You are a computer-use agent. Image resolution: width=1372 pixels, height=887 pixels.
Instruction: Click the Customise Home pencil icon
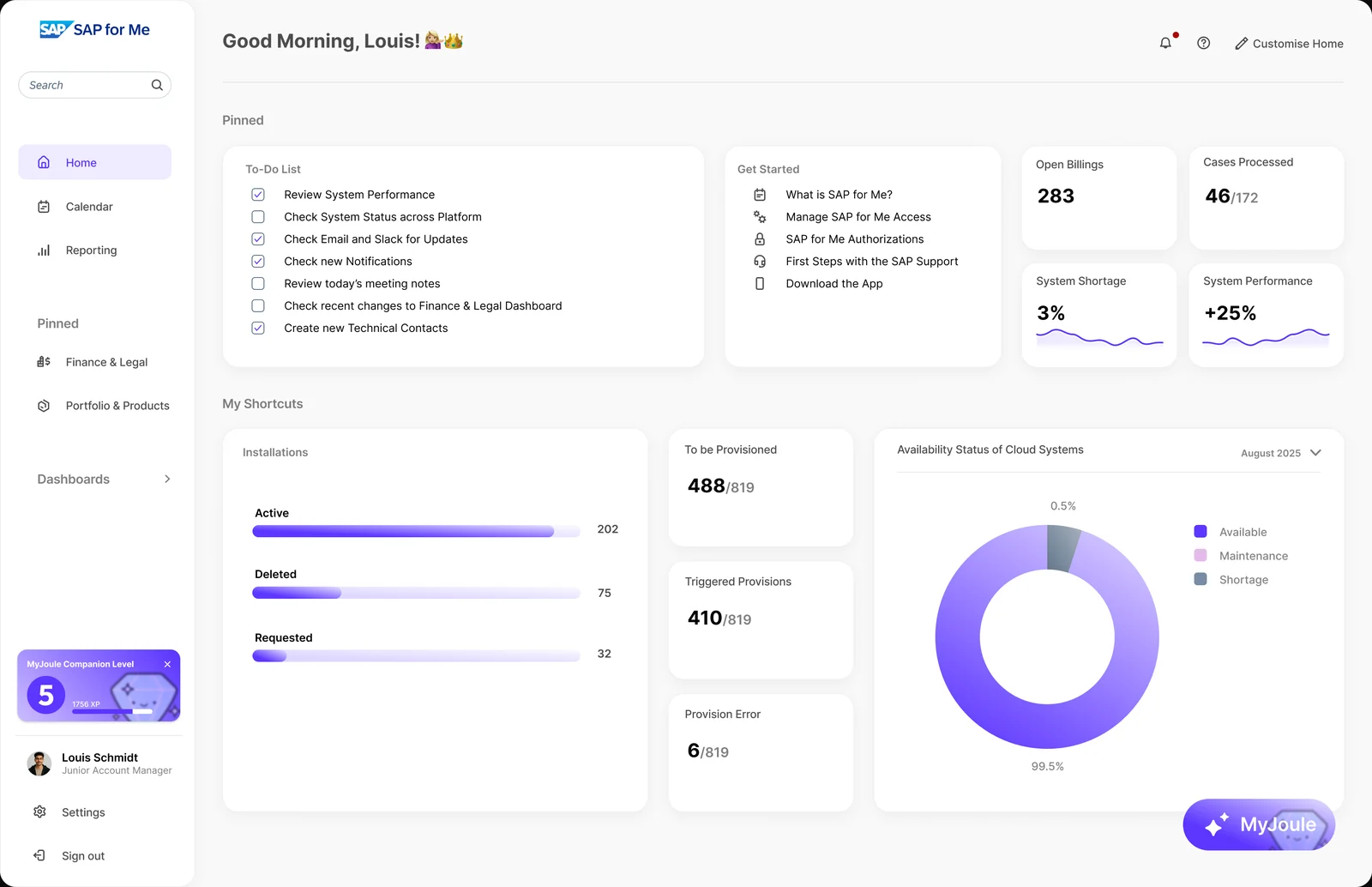pos(1241,44)
